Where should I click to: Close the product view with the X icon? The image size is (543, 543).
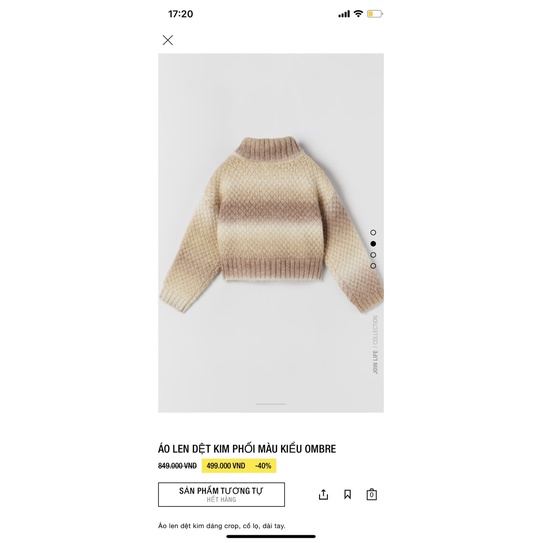pyautogui.click(x=168, y=40)
